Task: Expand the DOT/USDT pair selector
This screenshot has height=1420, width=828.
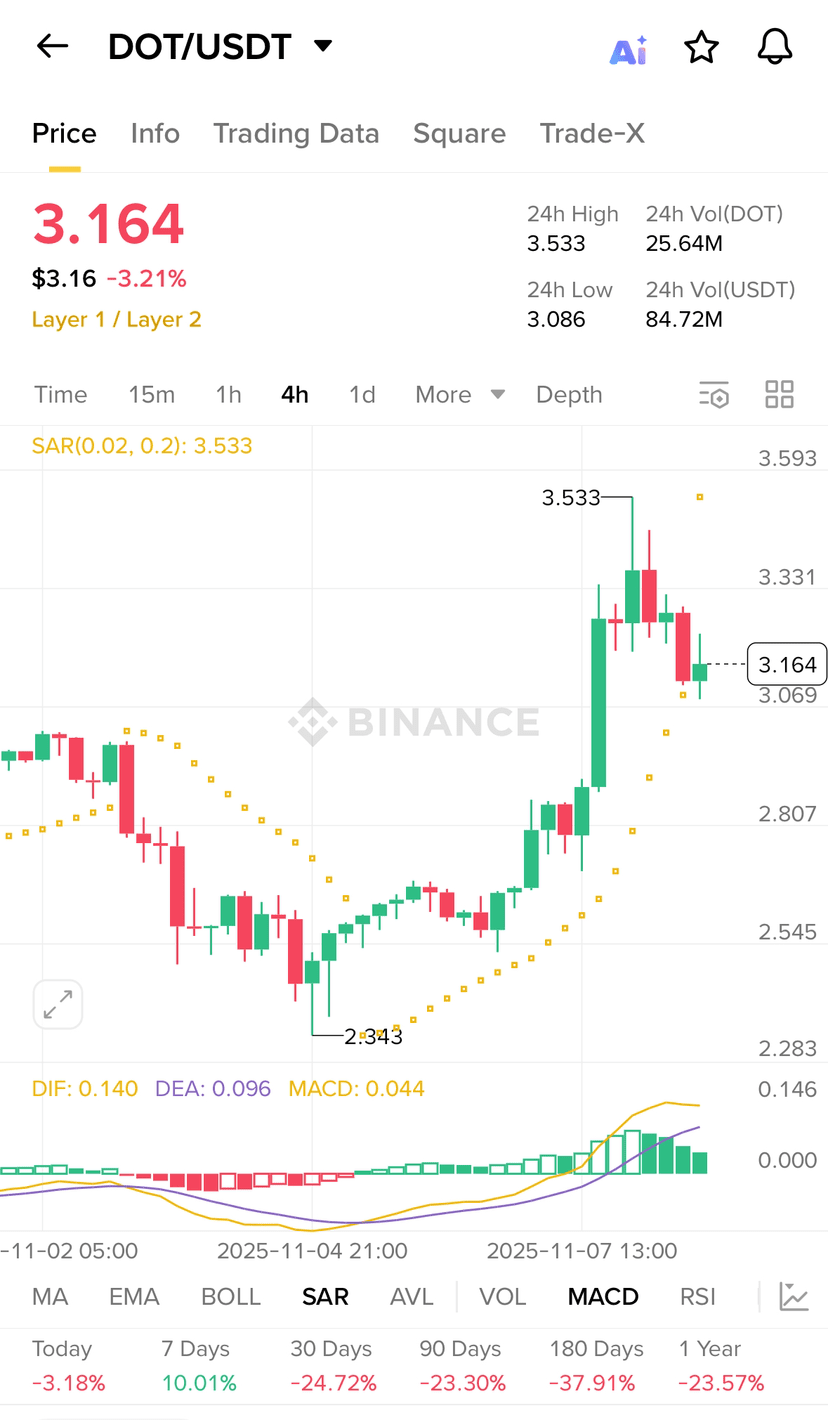Action: click(322, 46)
